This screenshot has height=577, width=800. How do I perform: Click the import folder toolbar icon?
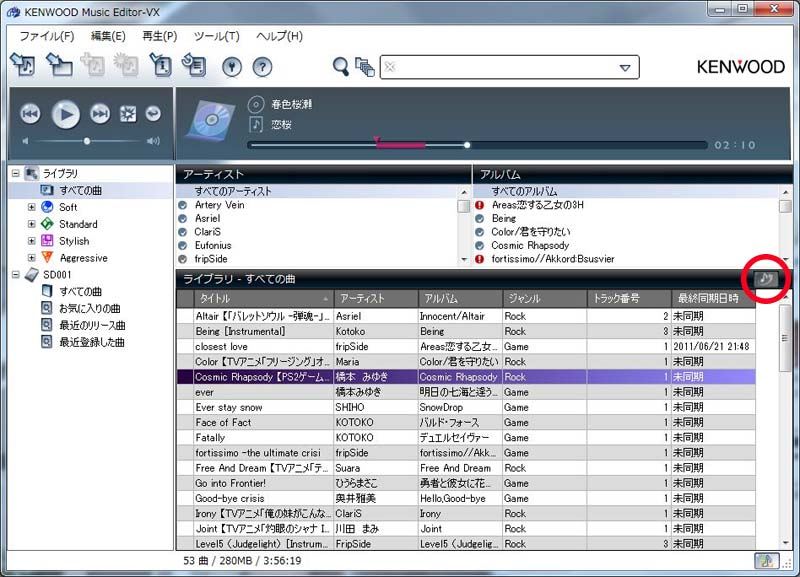[59, 65]
